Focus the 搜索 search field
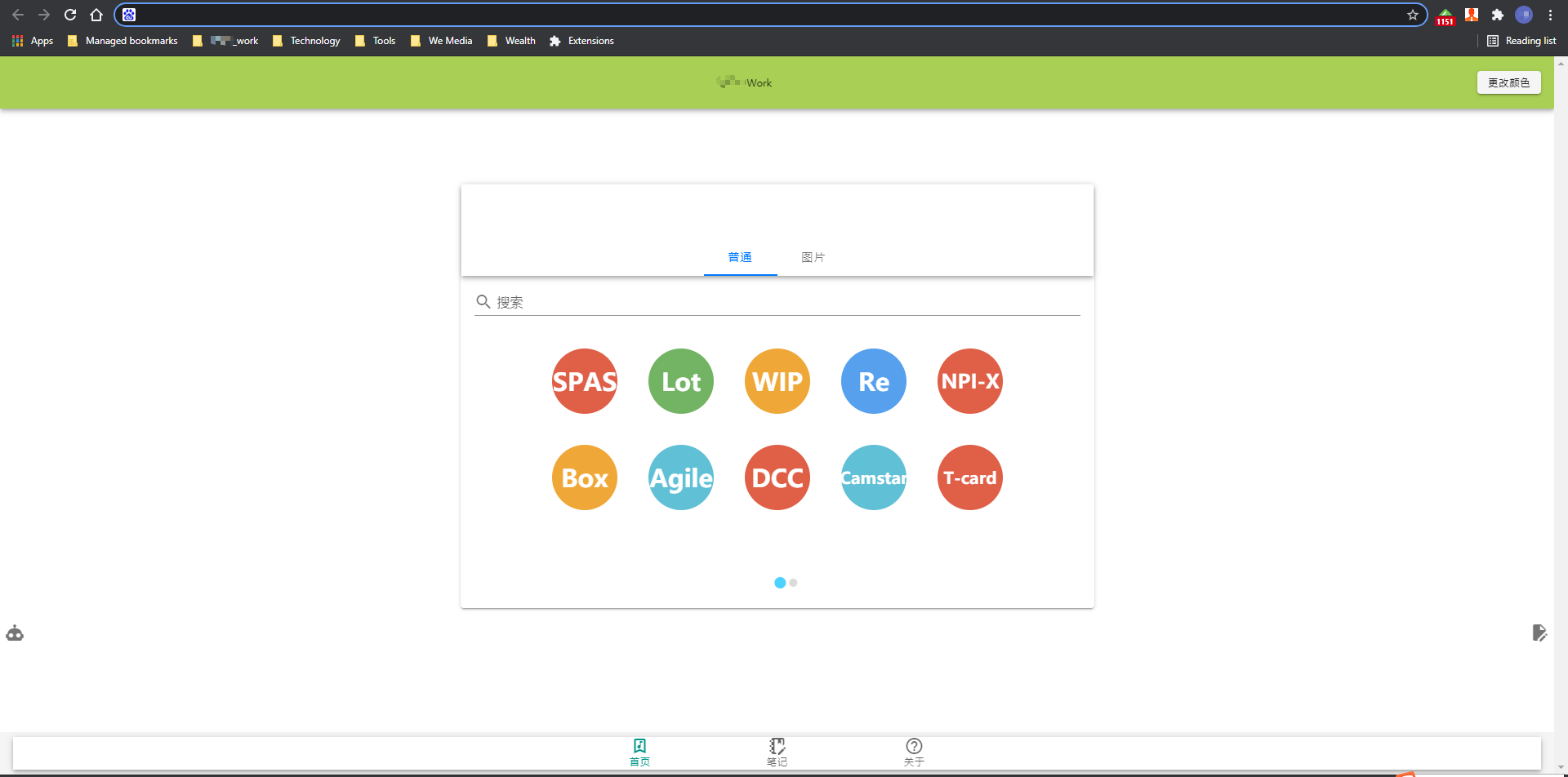 click(777, 302)
